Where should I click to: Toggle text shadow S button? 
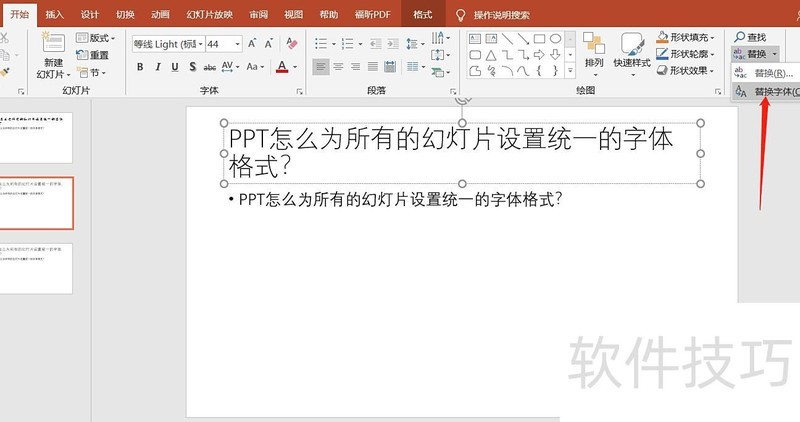[192, 67]
